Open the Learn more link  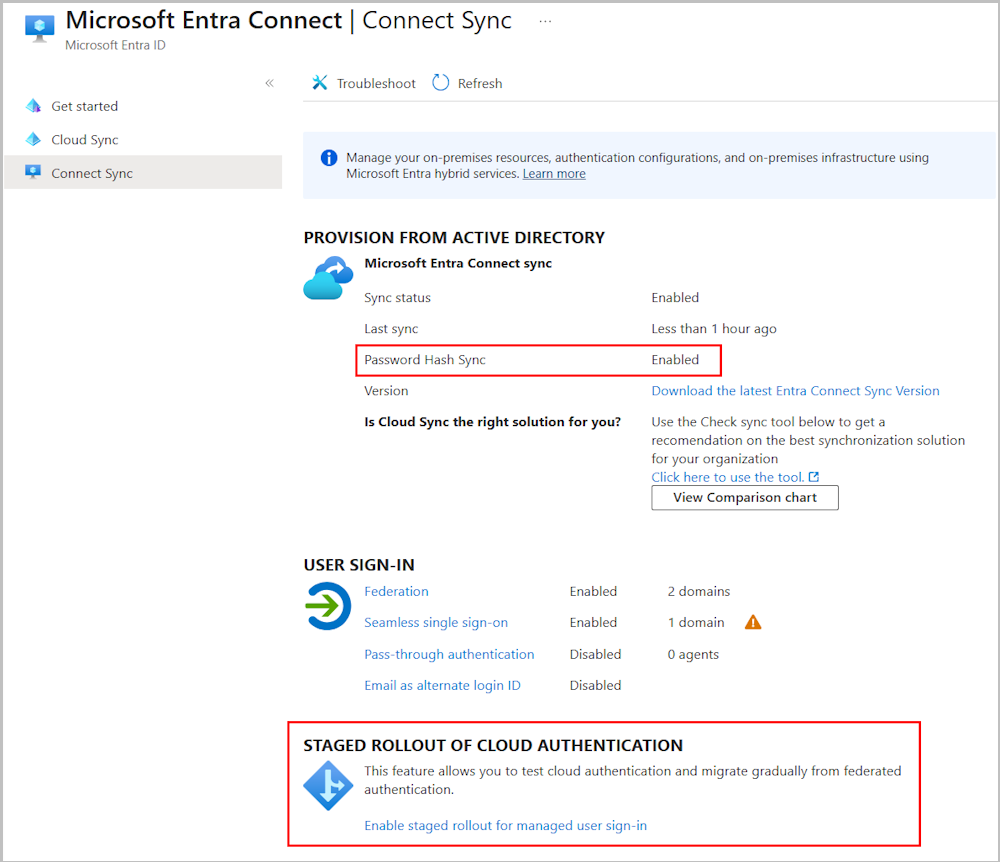pyautogui.click(x=554, y=173)
